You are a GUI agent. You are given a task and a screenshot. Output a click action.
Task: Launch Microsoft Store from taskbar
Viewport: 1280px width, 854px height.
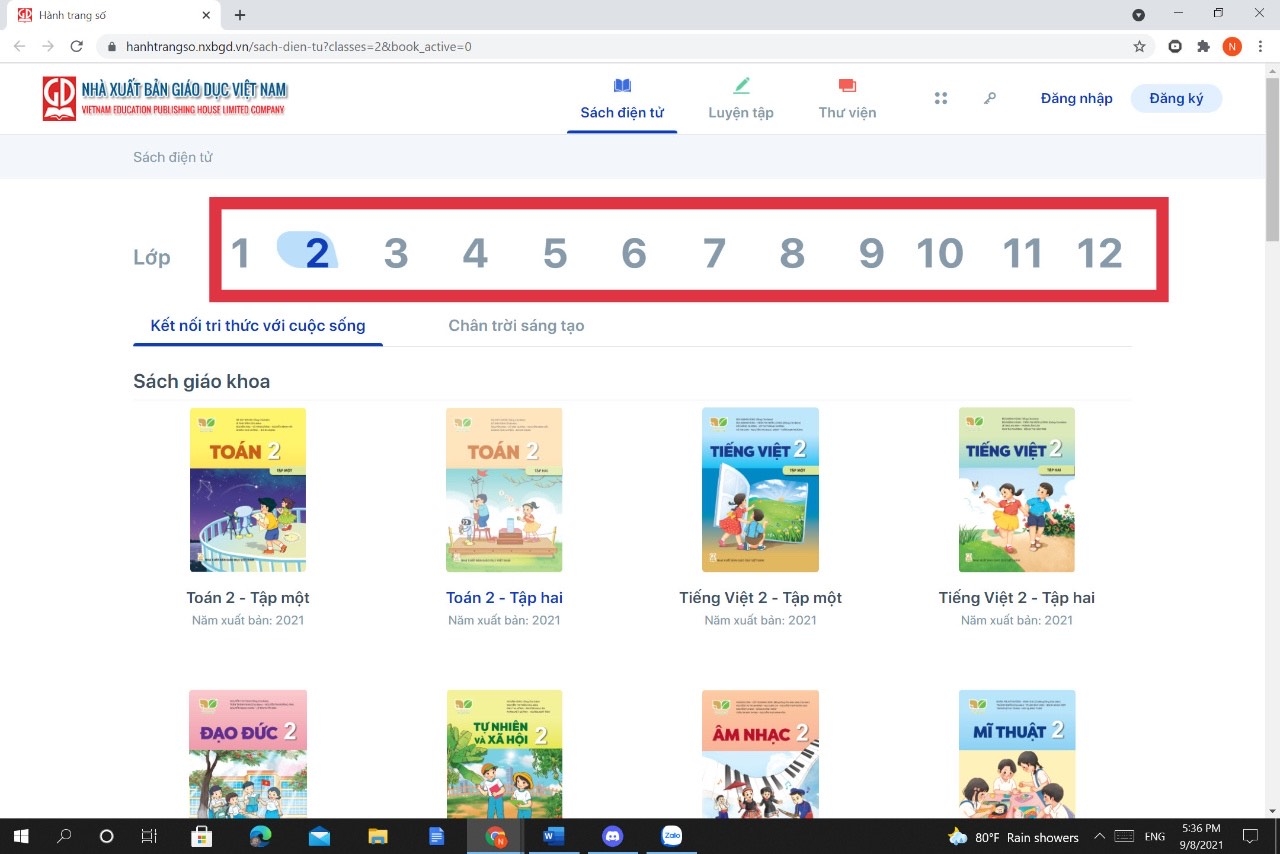201,836
